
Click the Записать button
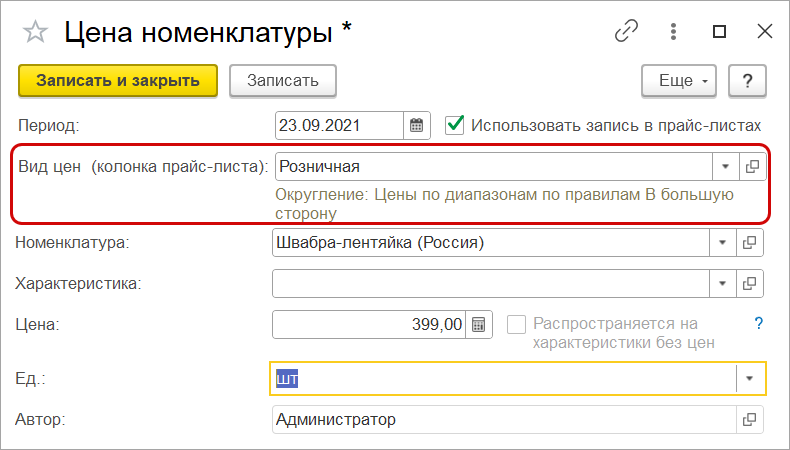282,81
